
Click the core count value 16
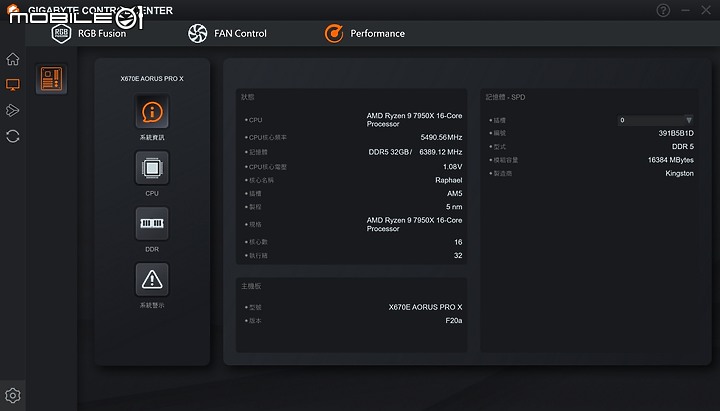pyautogui.click(x=458, y=242)
